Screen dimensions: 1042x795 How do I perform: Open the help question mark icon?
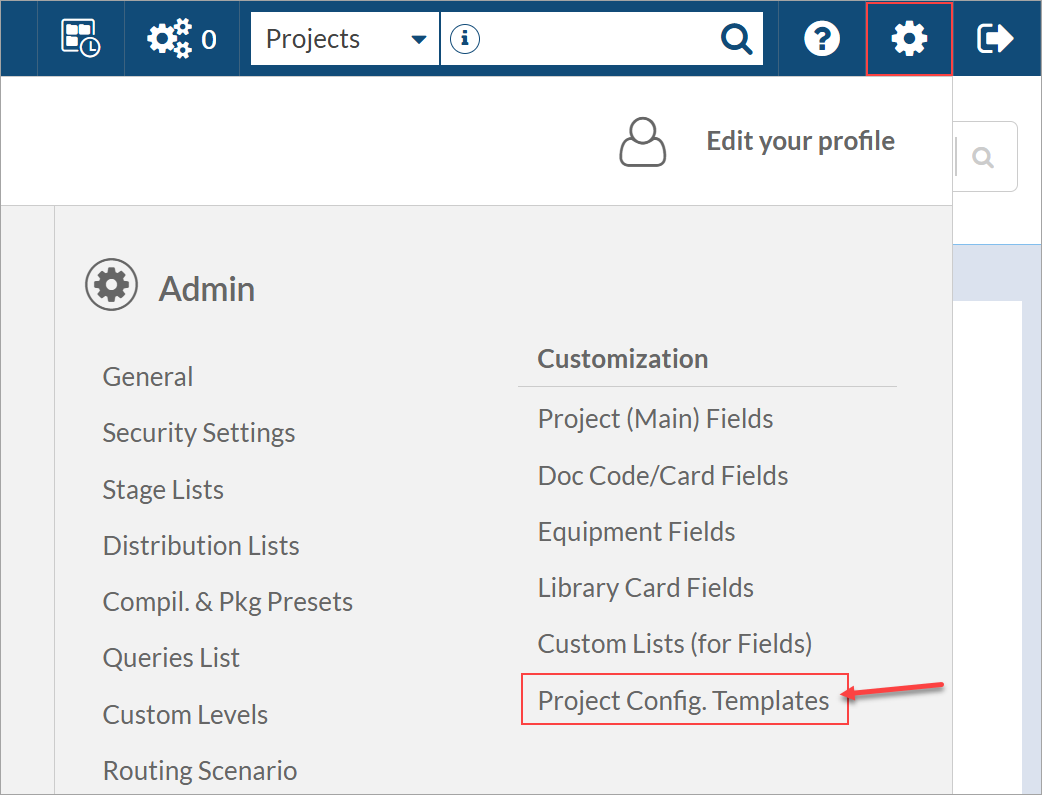point(822,39)
